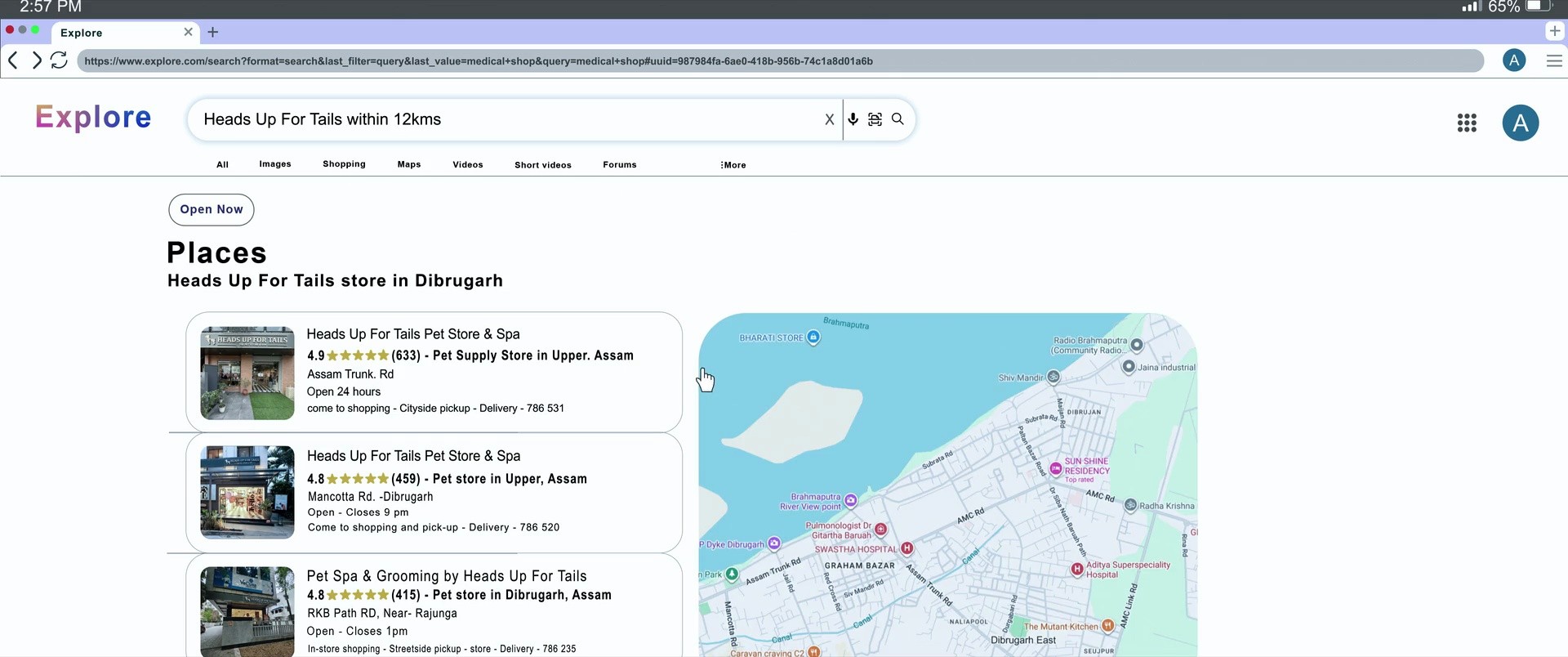
Task: Click the magnifying glass search icon
Action: [x=898, y=119]
